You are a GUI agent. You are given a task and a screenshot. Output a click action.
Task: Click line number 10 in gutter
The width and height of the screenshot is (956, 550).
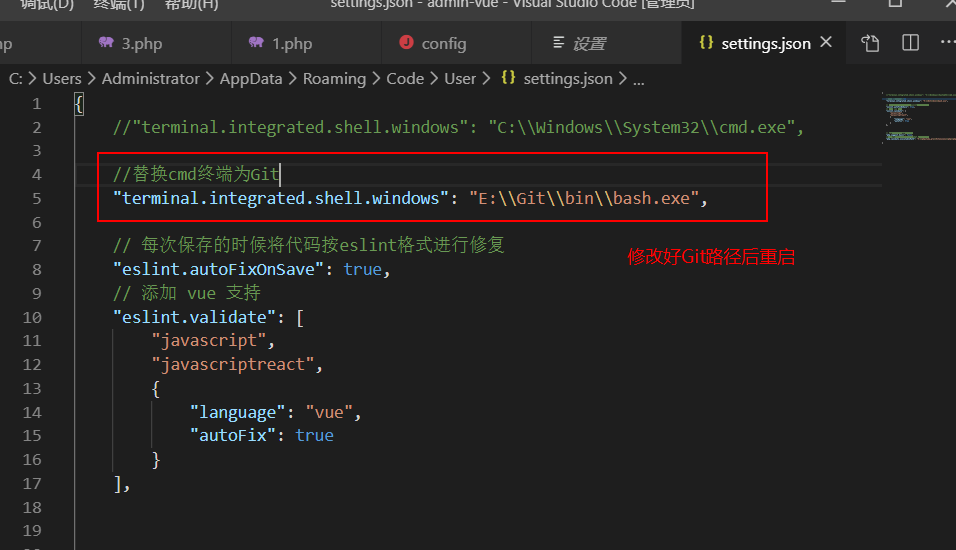(x=32, y=318)
